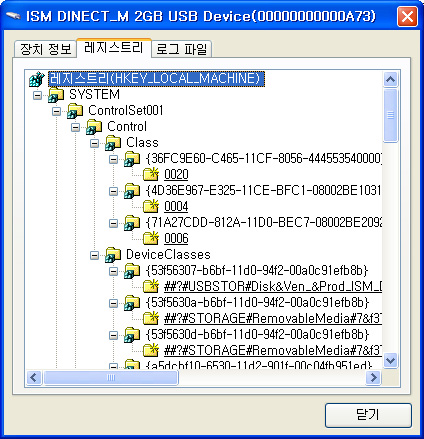The image size is (424, 439).
Task: Click folder icon of {71A27CDD-812A-11D0 key
Action: (132, 223)
